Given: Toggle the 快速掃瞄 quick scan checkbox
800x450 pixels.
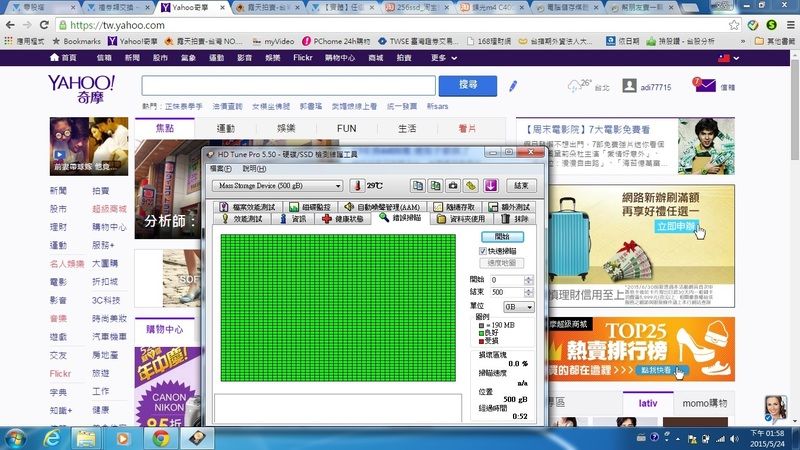Looking at the screenshot, I should [x=484, y=251].
